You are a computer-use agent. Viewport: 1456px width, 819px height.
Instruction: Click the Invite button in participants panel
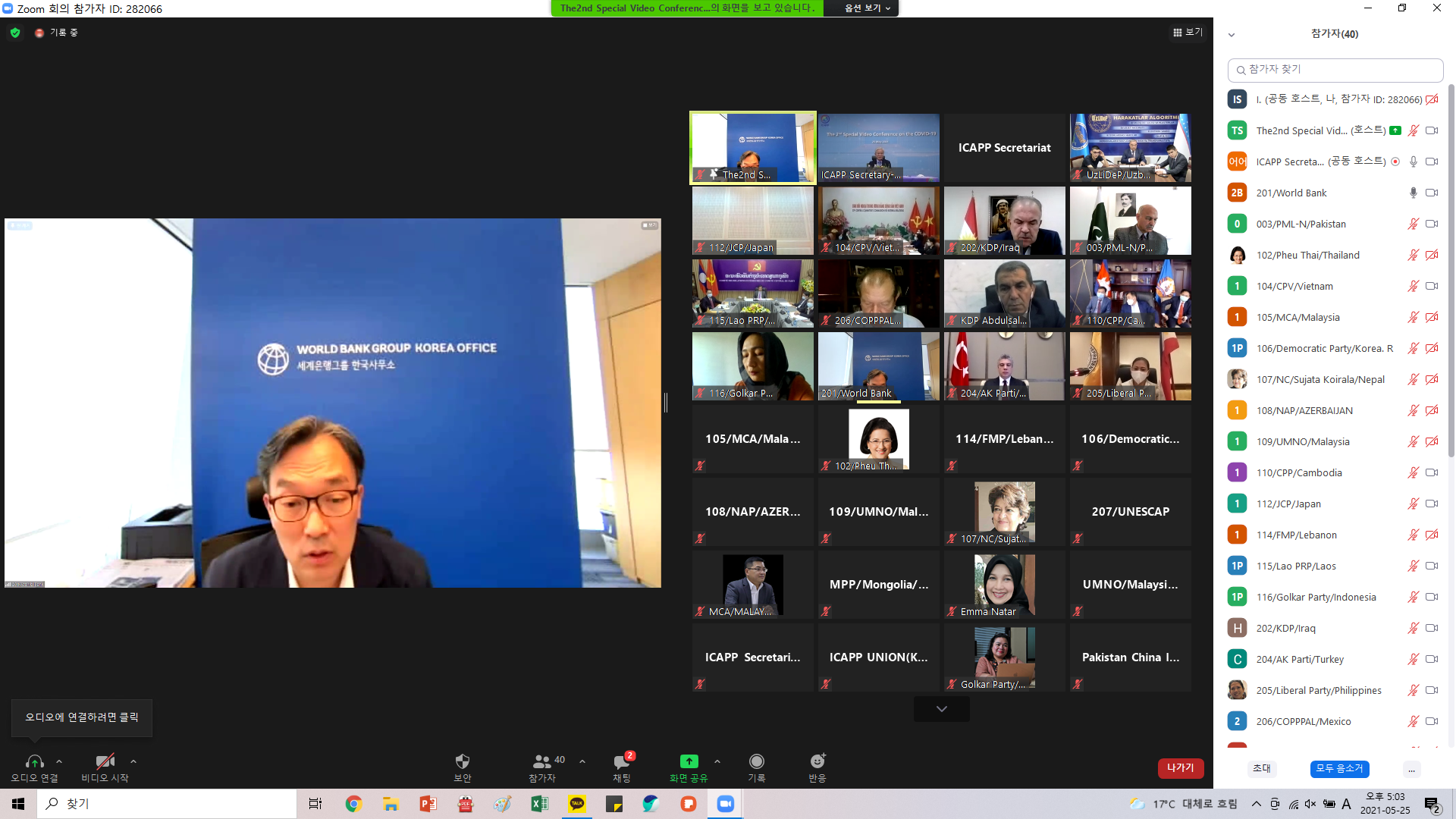1262,768
